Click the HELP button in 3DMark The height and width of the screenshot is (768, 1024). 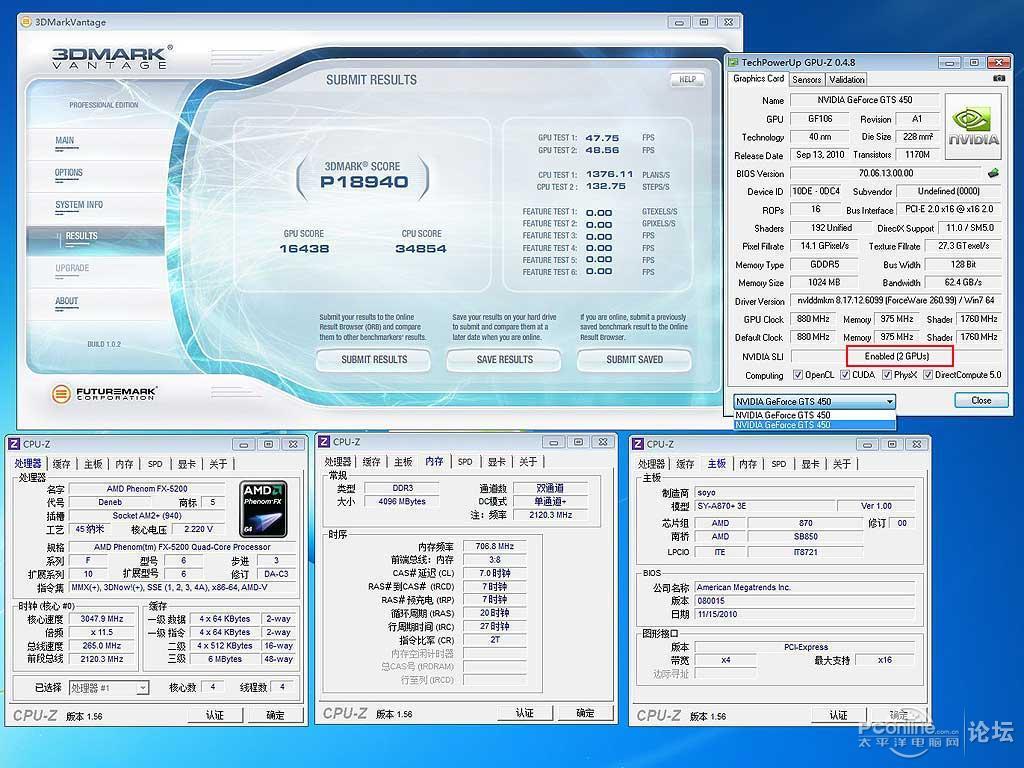[687, 80]
